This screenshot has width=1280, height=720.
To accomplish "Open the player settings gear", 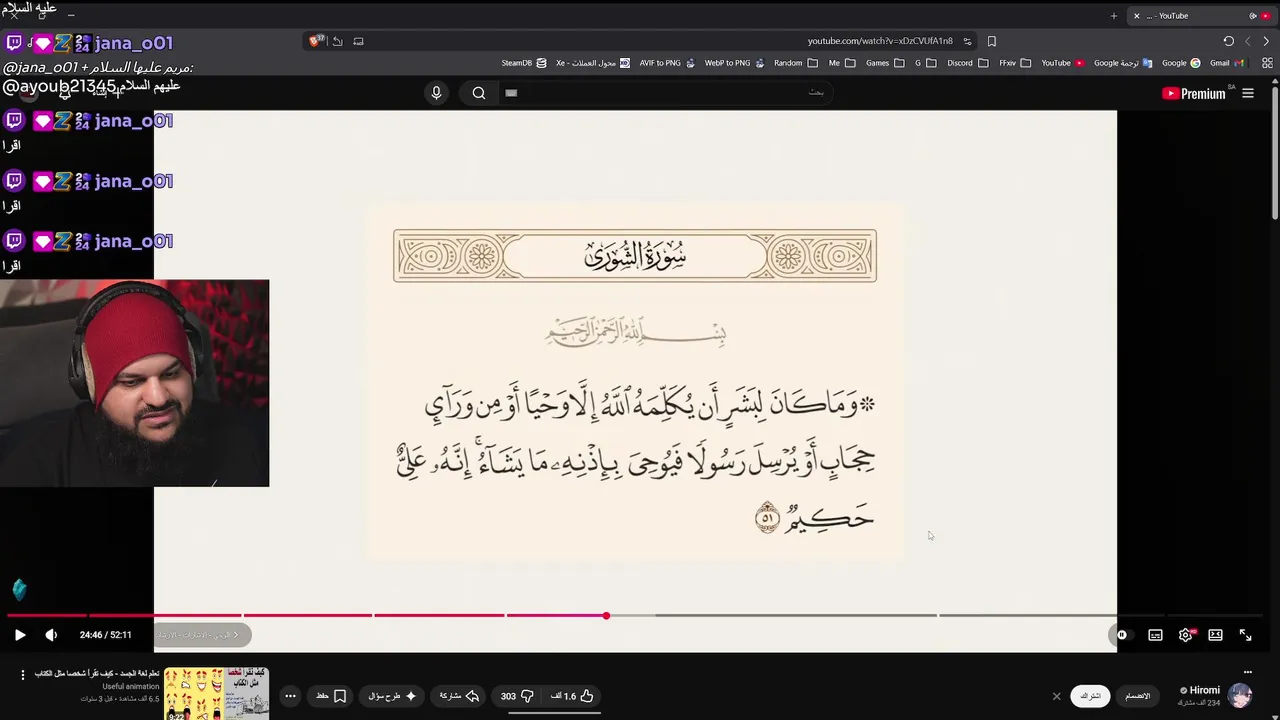I will [x=1185, y=635].
